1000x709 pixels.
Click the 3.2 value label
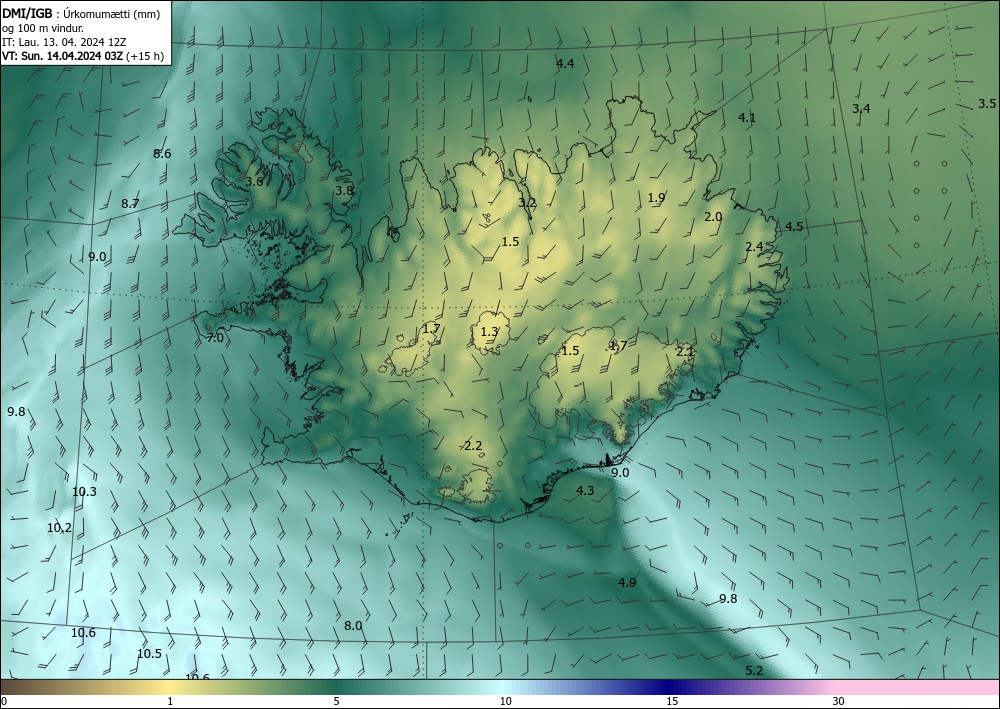(x=527, y=203)
